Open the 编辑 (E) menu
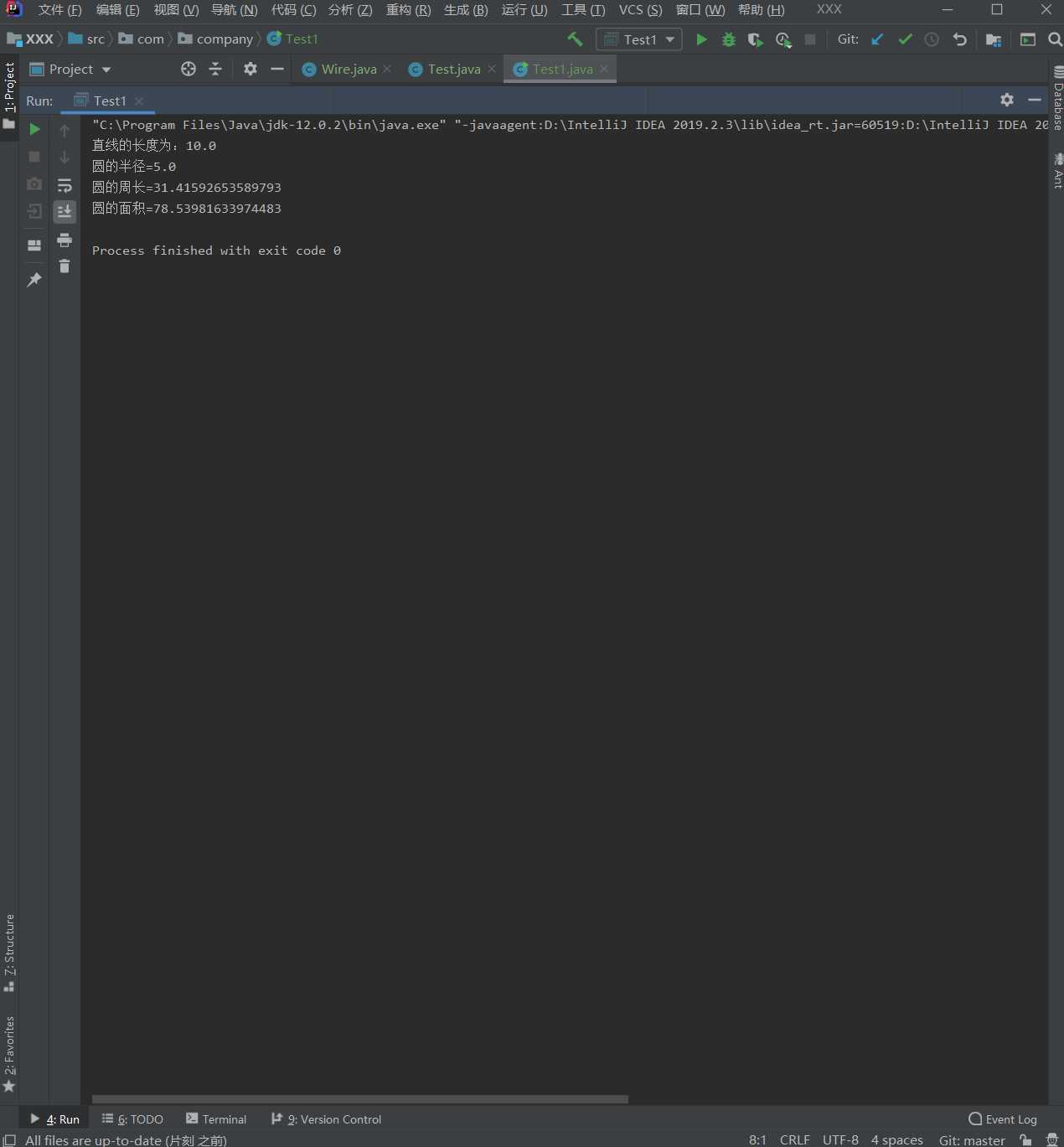 [117, 10]
